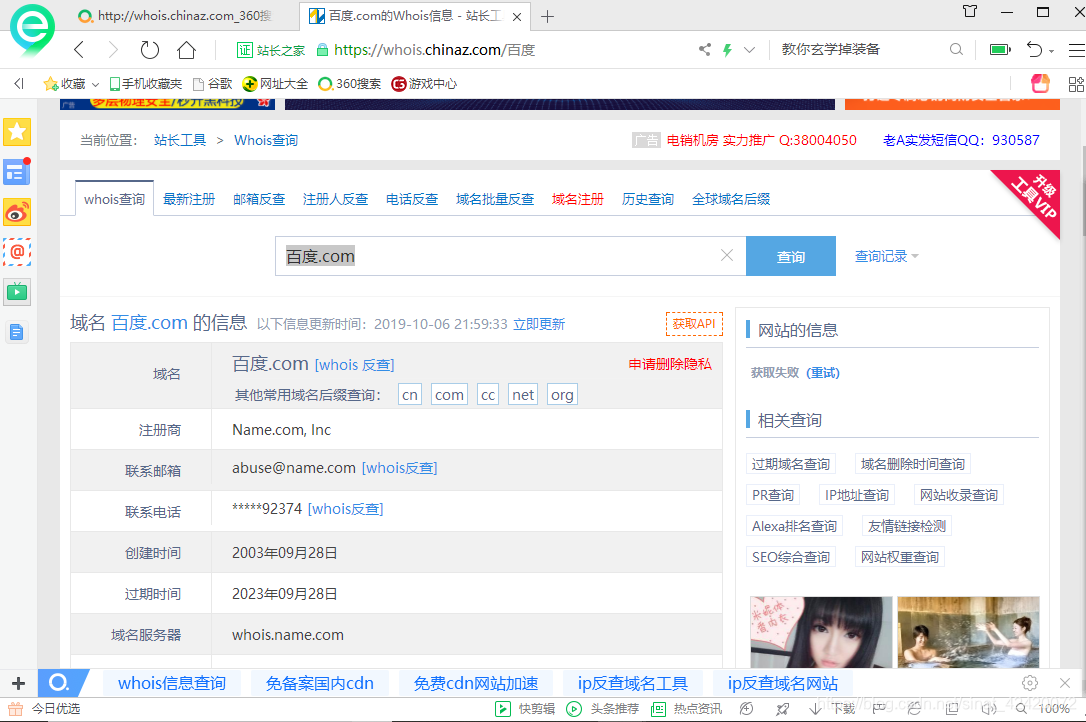Click 重试 link under 网站的信息

(x=823, y=373)
